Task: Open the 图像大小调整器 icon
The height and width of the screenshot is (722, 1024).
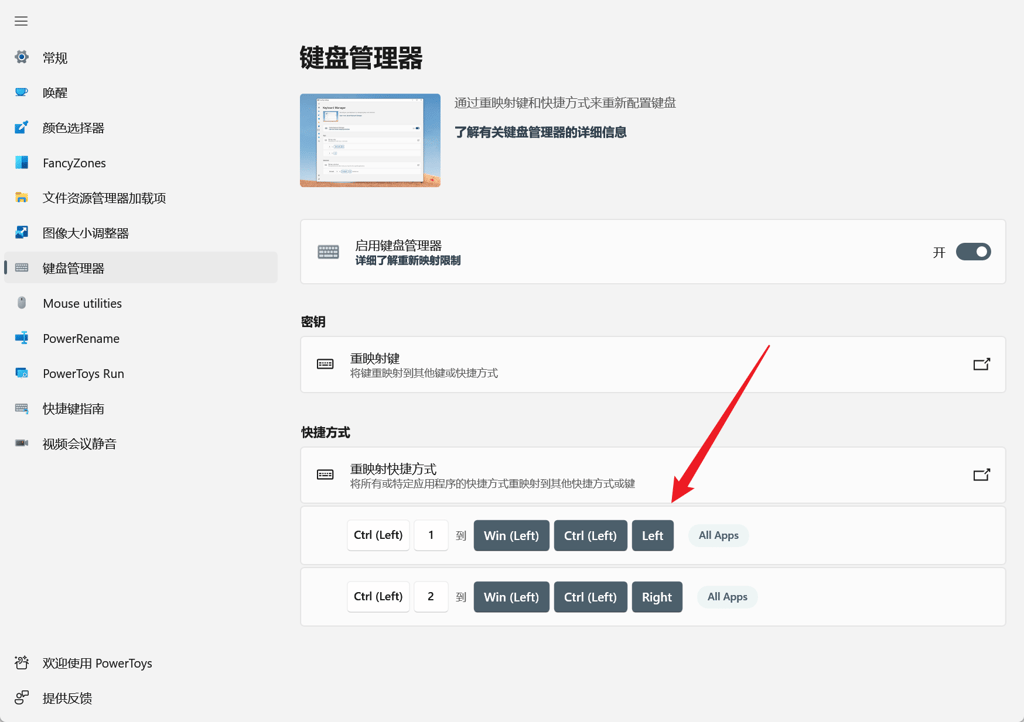Action: 22,232
